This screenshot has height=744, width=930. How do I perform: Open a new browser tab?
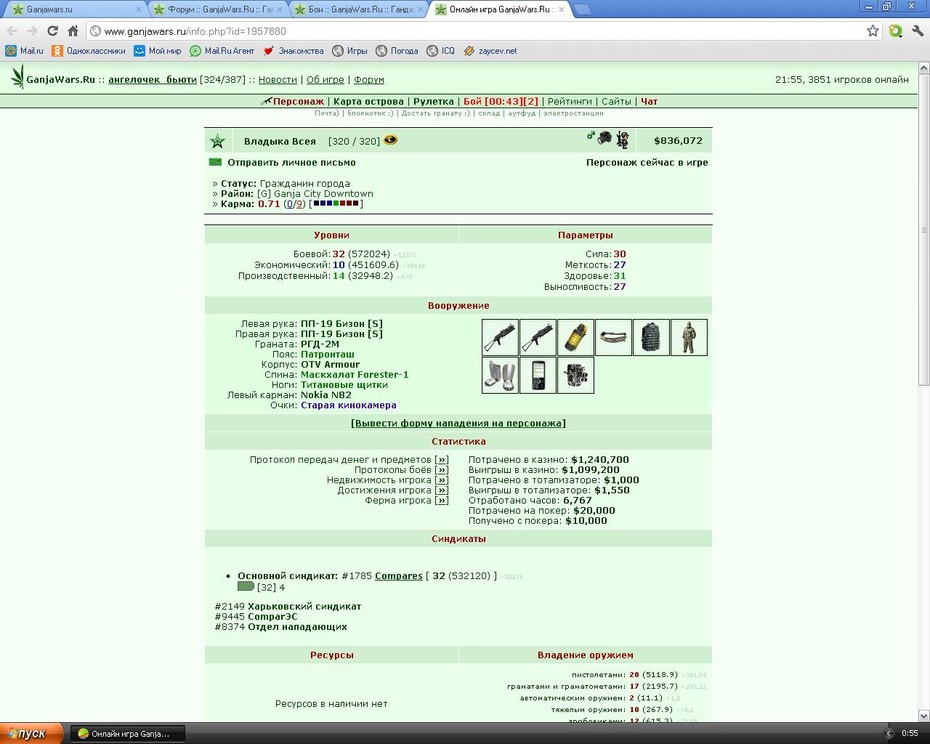tap(582, 9)
